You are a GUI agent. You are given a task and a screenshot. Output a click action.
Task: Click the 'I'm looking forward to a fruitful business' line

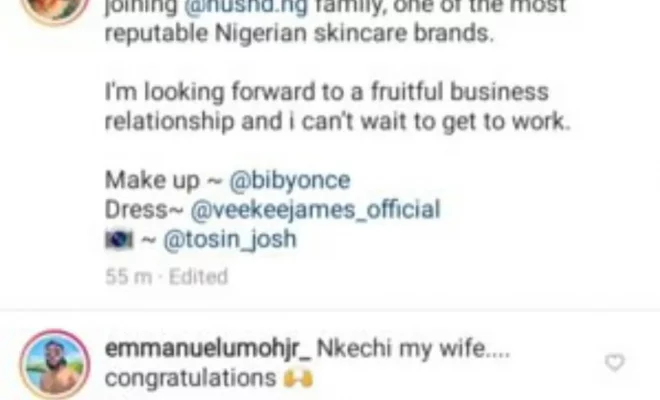tap(326, 91)
